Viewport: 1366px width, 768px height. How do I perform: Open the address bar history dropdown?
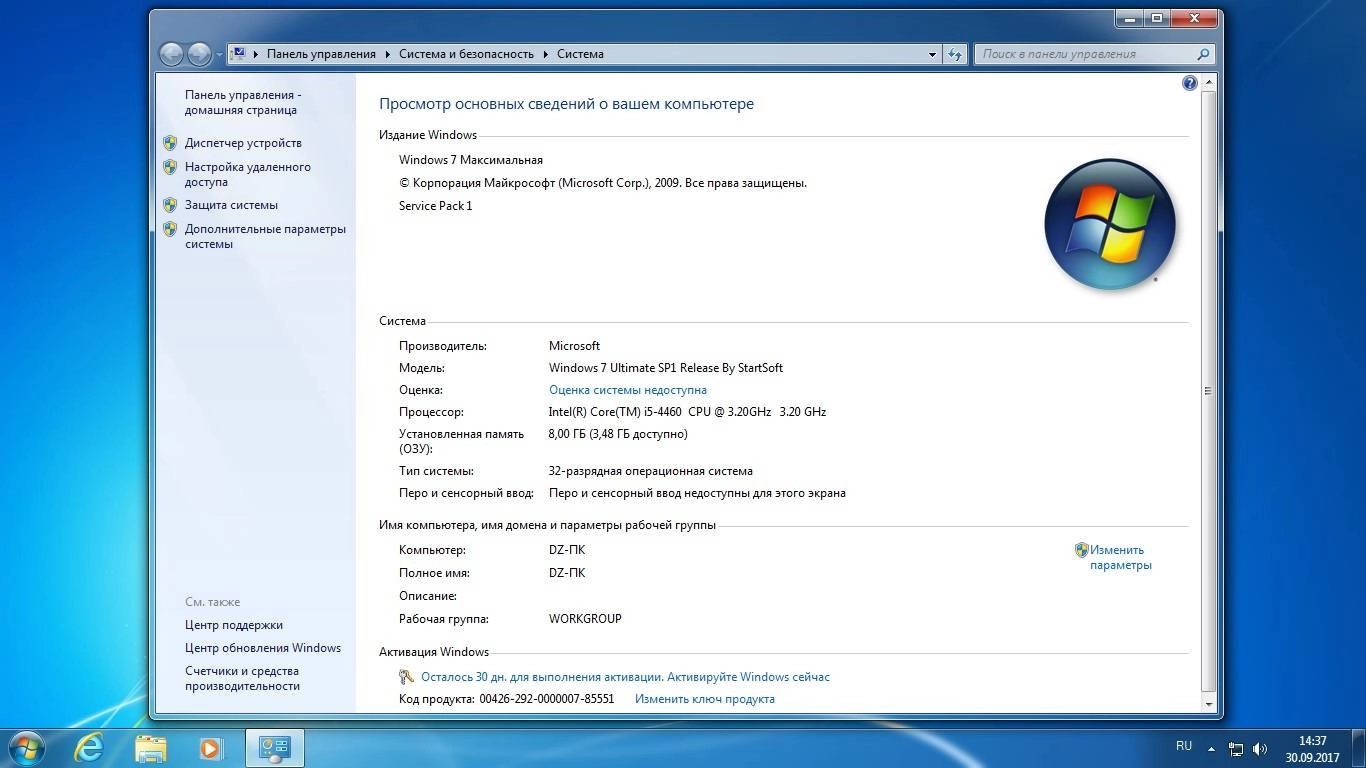(x=932, y=54)
